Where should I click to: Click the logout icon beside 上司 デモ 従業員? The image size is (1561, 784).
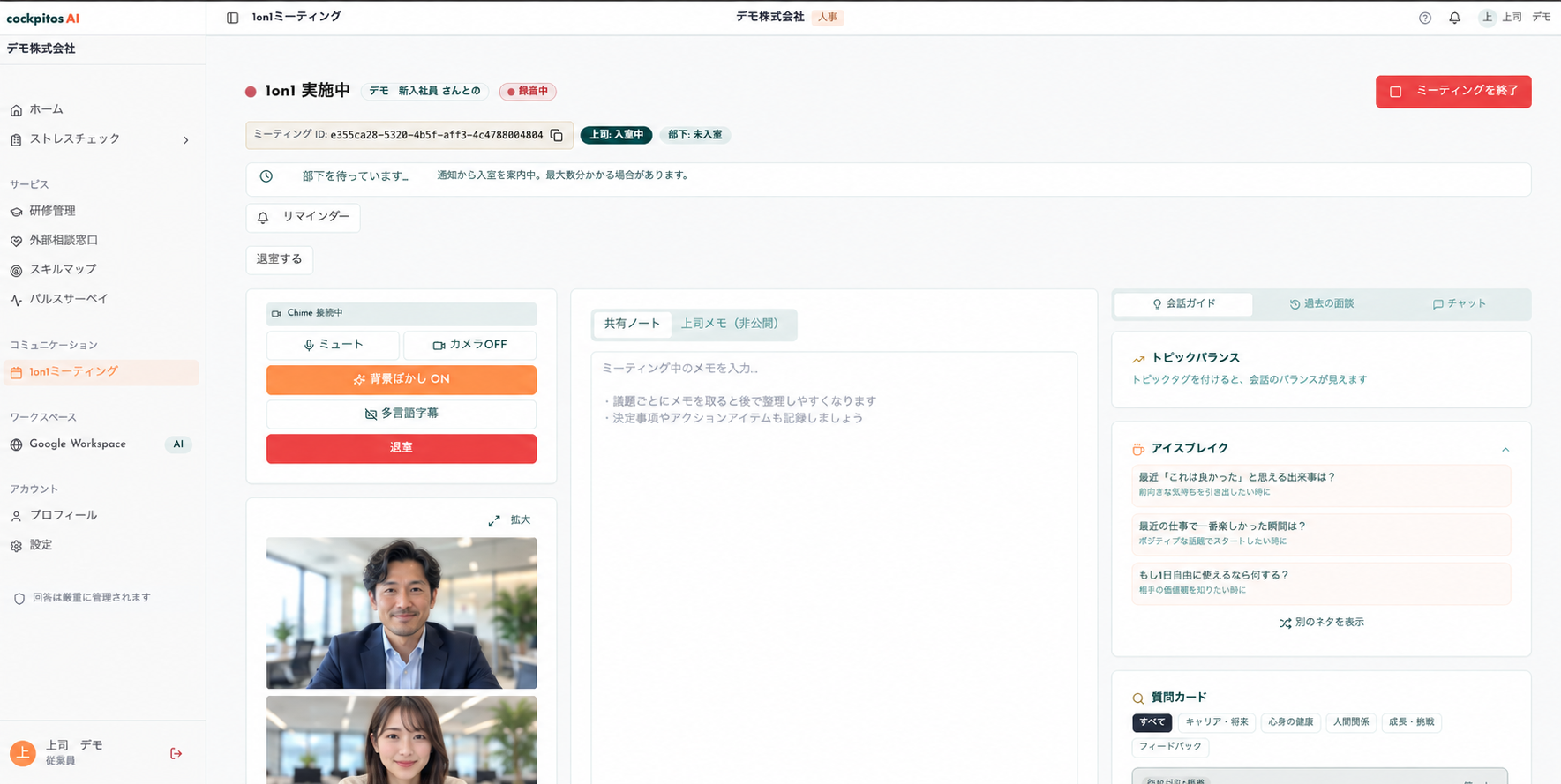click(176, 753)
